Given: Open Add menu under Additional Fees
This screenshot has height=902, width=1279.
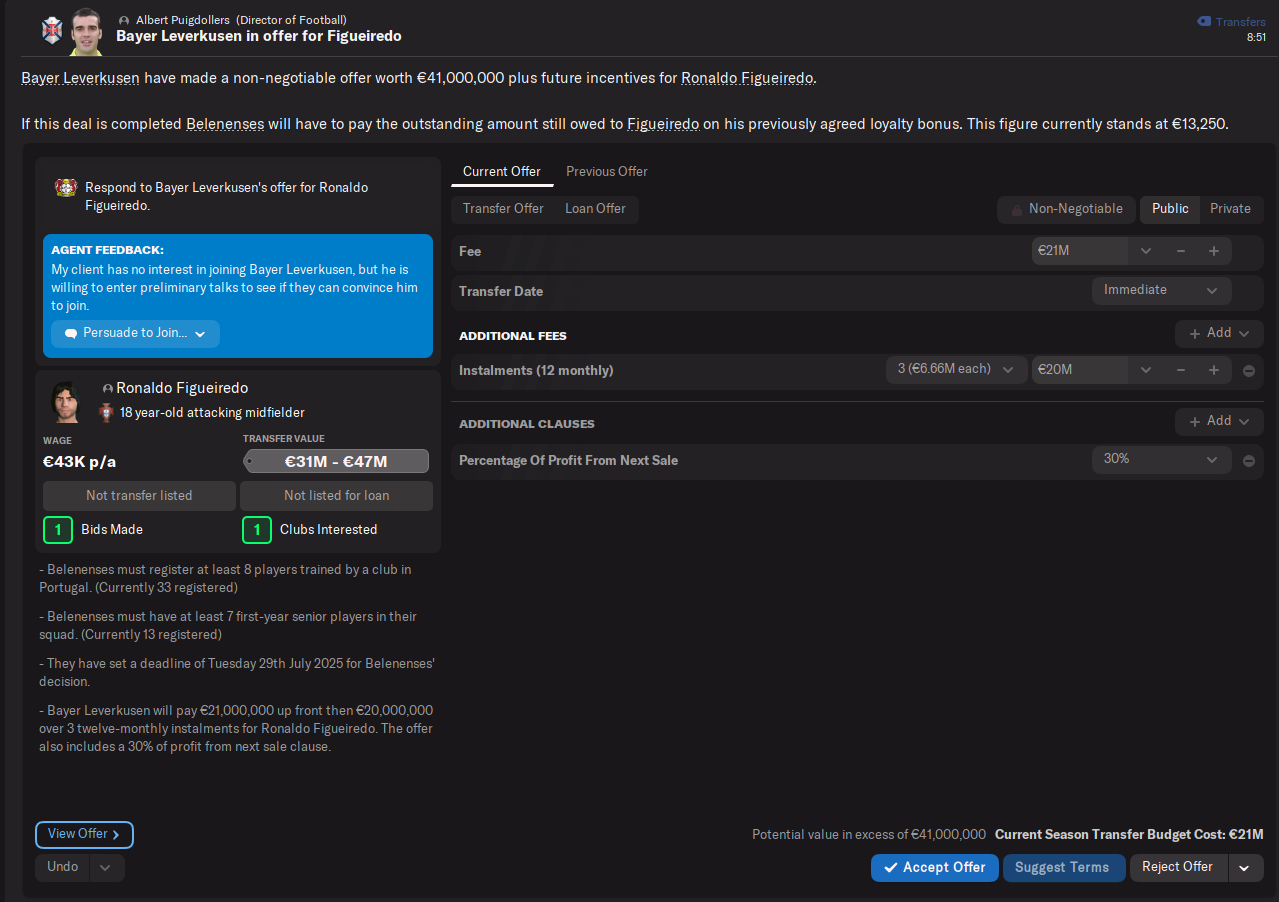Looking at the screenshot, I should 1219,333.
